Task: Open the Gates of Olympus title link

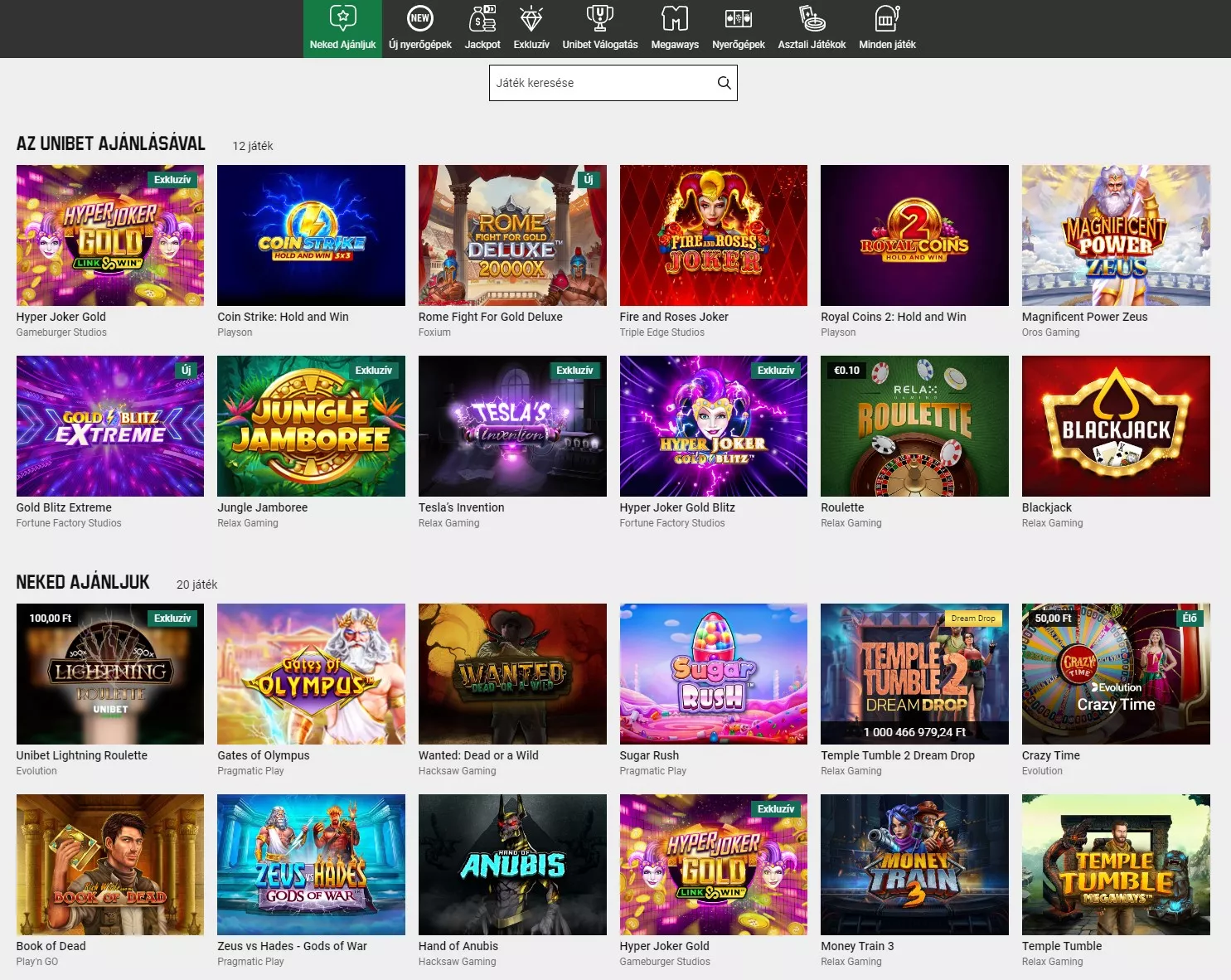Action: (263, 755)
